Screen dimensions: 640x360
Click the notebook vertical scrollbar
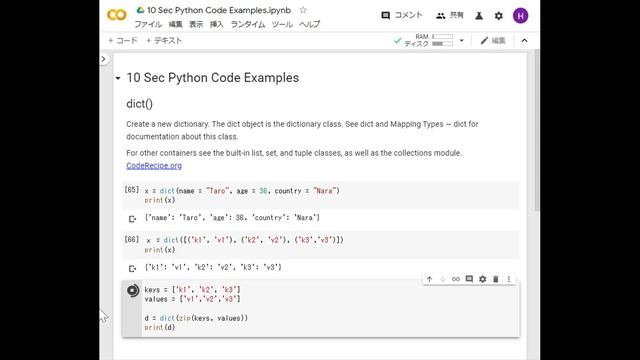pos(537,131)
